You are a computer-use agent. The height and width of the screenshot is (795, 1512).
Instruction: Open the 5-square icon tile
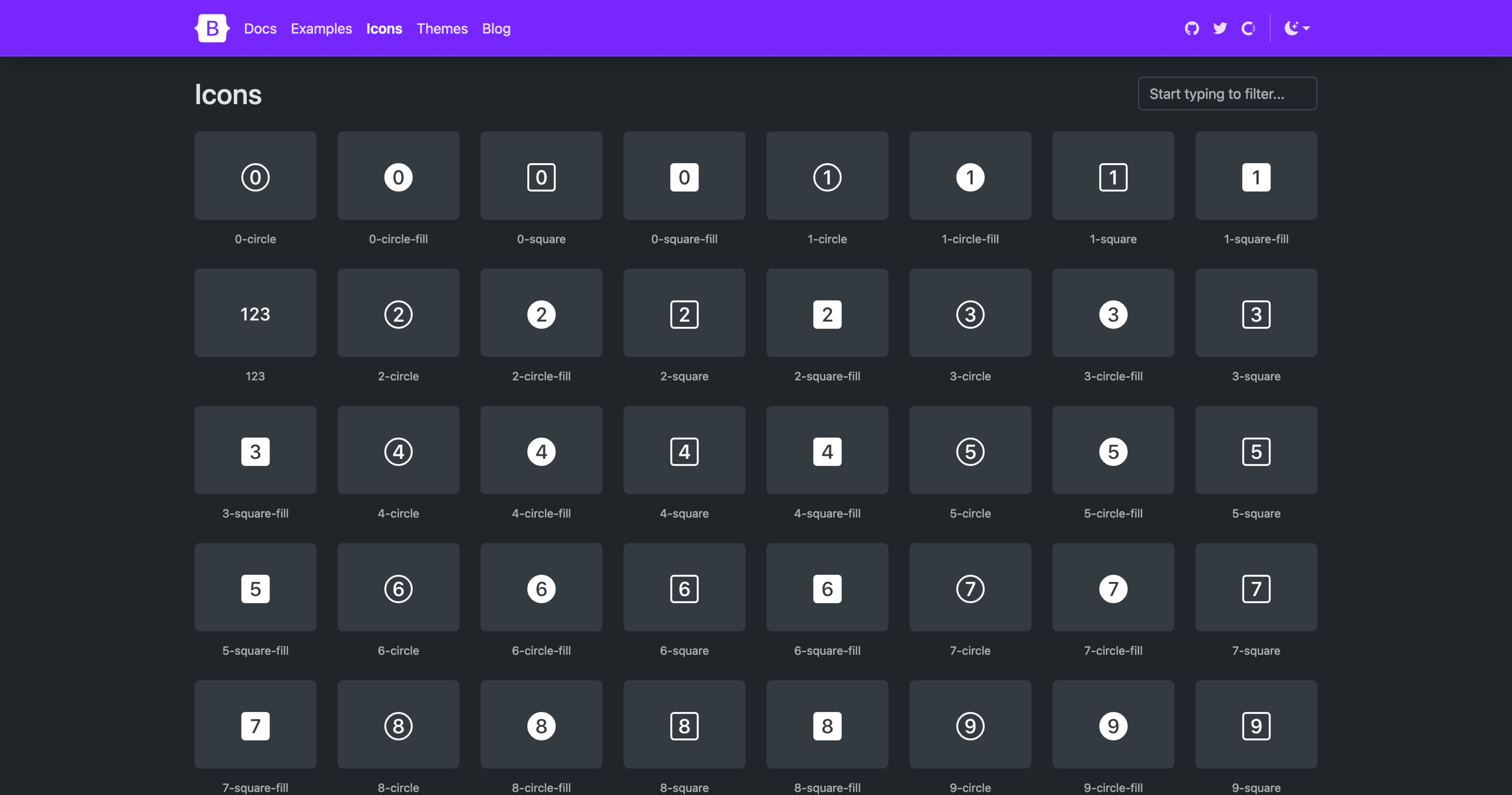(x=1256, y=450)
